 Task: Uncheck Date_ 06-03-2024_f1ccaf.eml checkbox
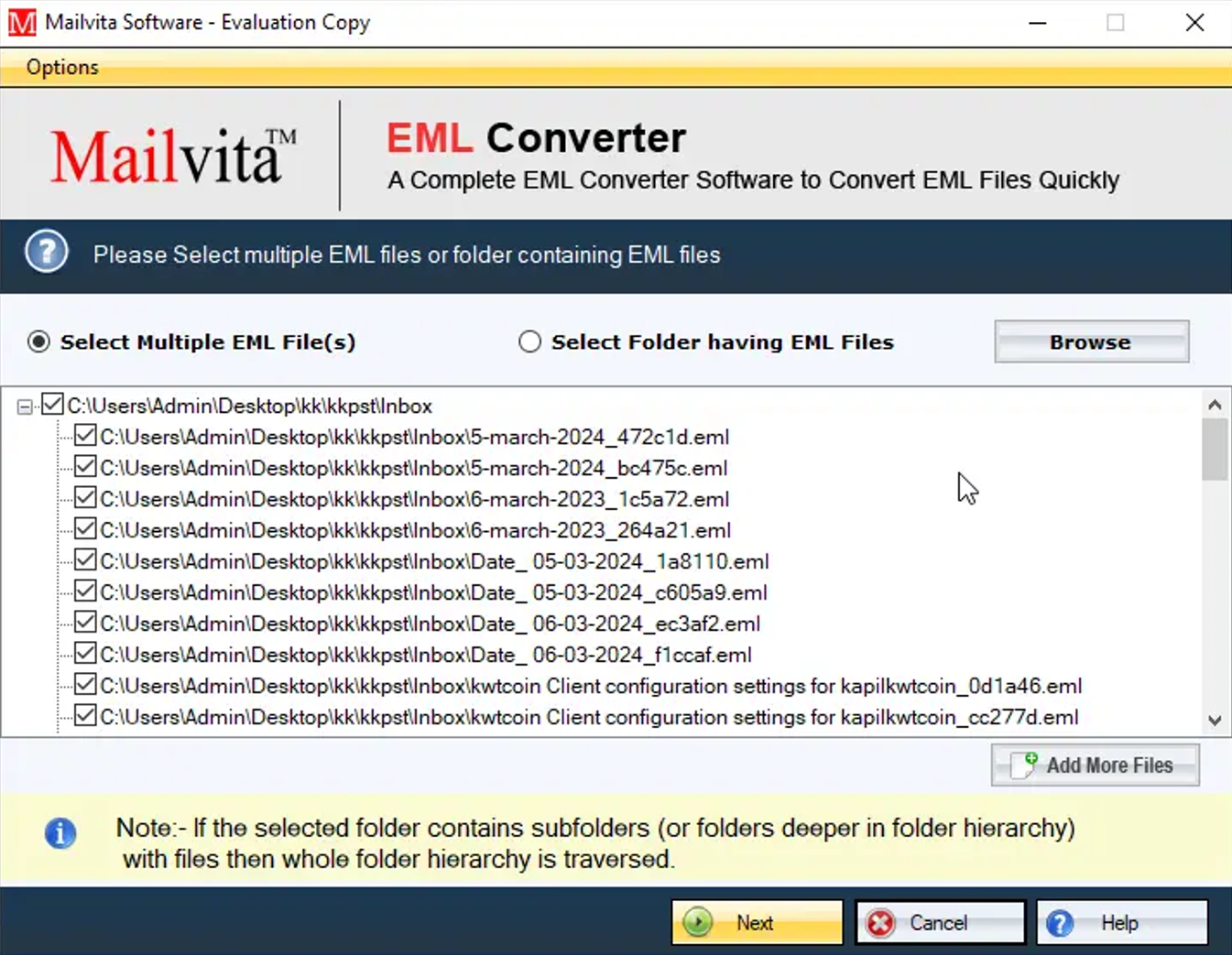[85, 653]
